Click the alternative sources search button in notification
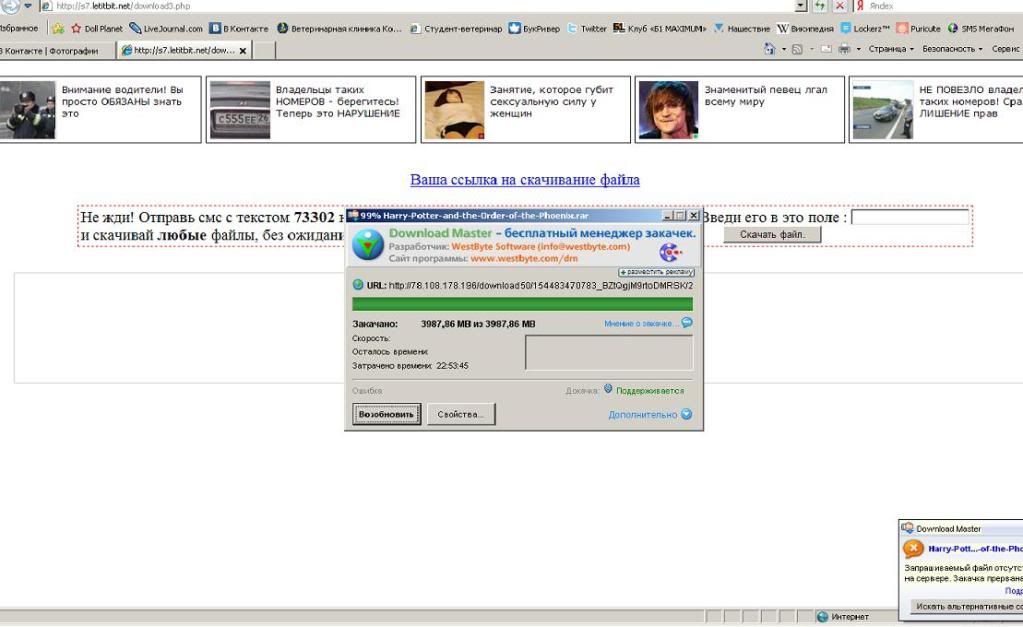The image size is (1023, 627). coord(967,606)
